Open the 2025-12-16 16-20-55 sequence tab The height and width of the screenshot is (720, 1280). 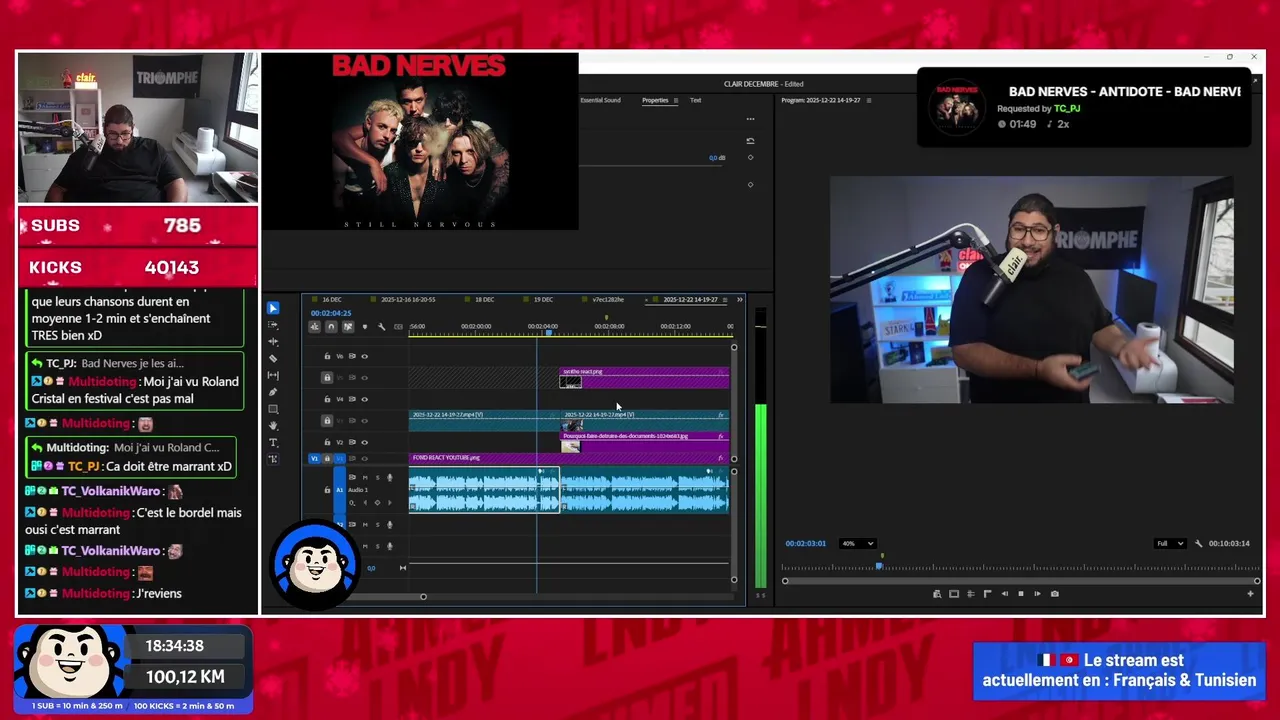pyautogui.click(x=409, y=299)
